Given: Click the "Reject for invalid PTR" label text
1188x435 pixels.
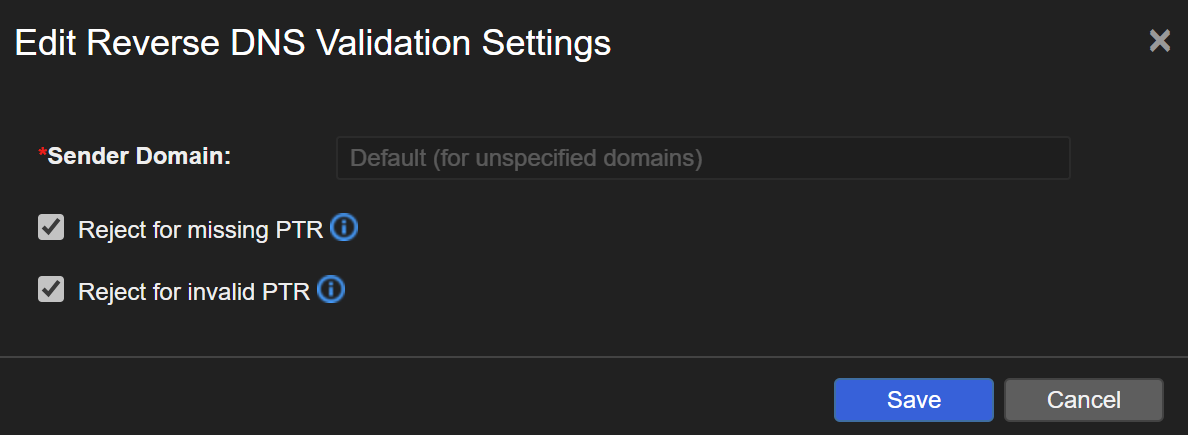Looking at the screenshot, I should [194, 292].
